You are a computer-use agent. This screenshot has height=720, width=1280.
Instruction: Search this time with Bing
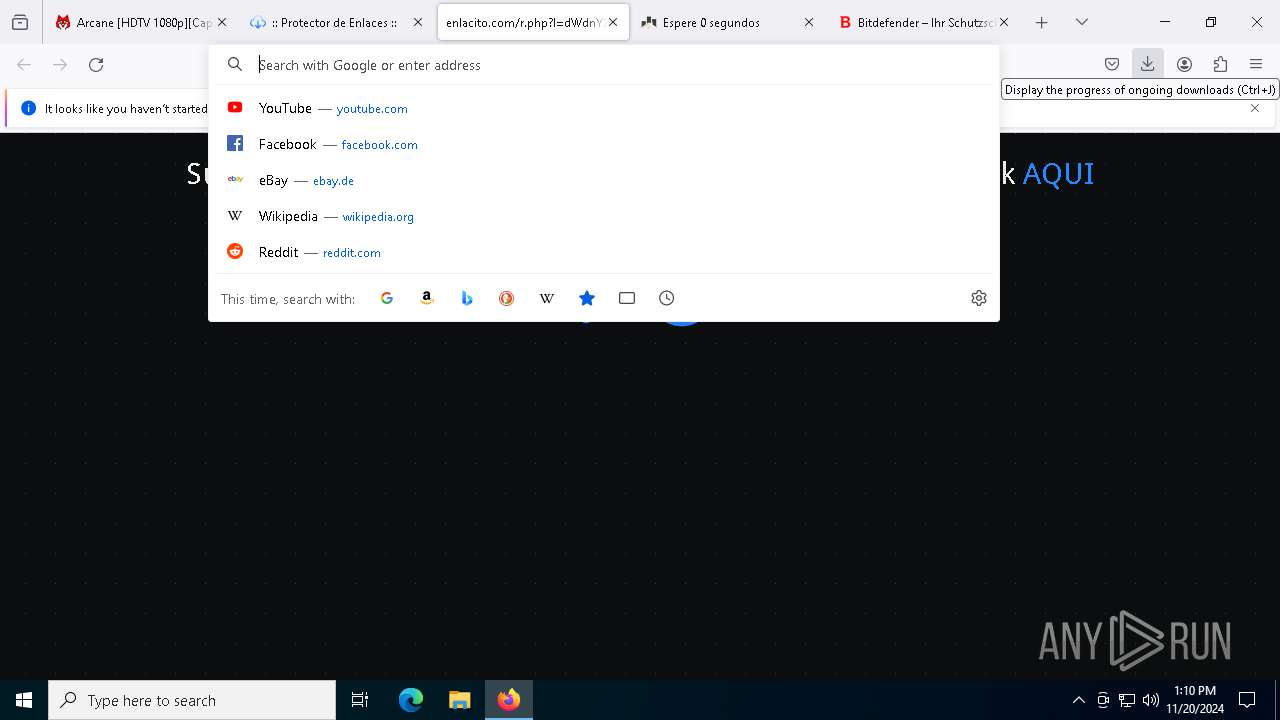click(467, 298)
